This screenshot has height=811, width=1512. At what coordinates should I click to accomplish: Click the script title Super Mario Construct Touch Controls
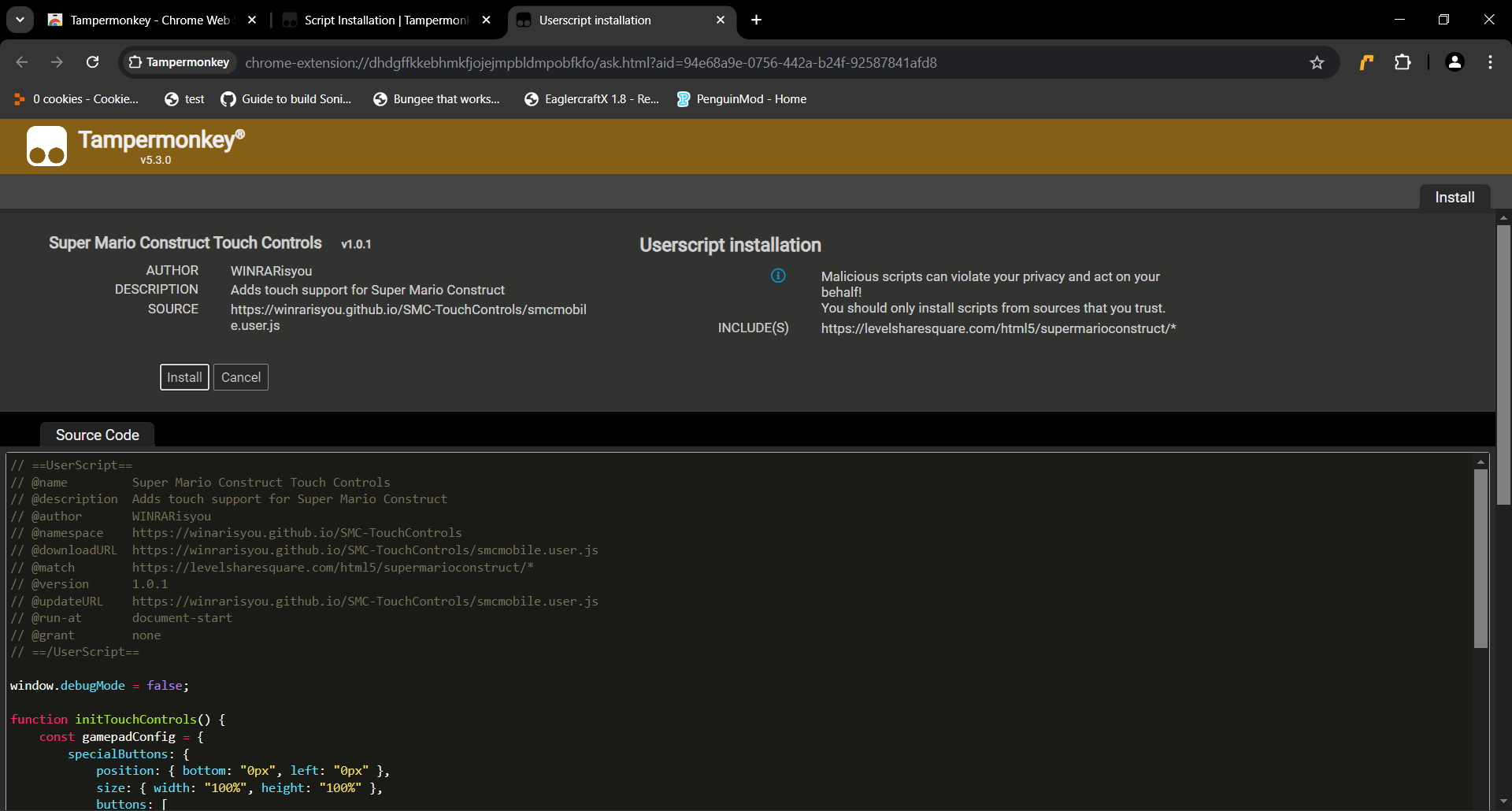pos(185,243)
